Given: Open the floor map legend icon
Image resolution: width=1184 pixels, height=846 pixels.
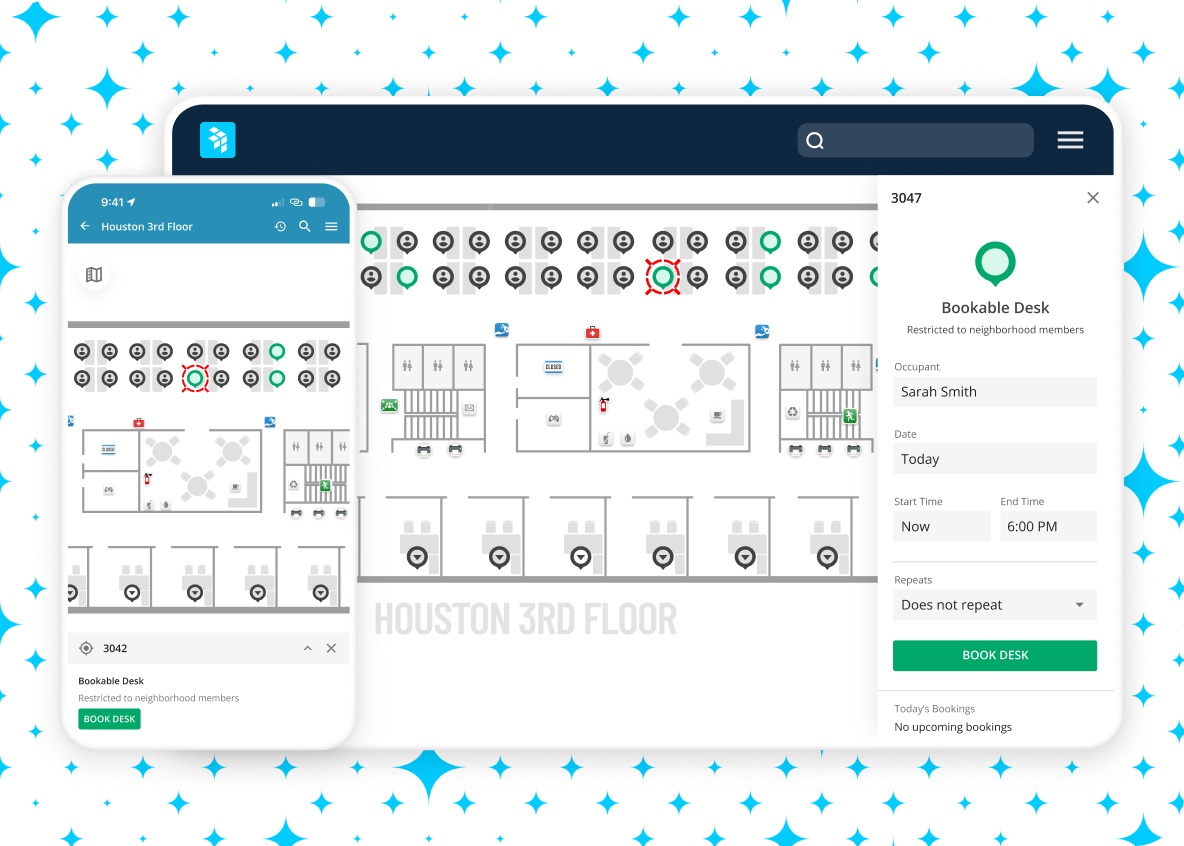Looking at the screenshot, I should click(93, 276).
